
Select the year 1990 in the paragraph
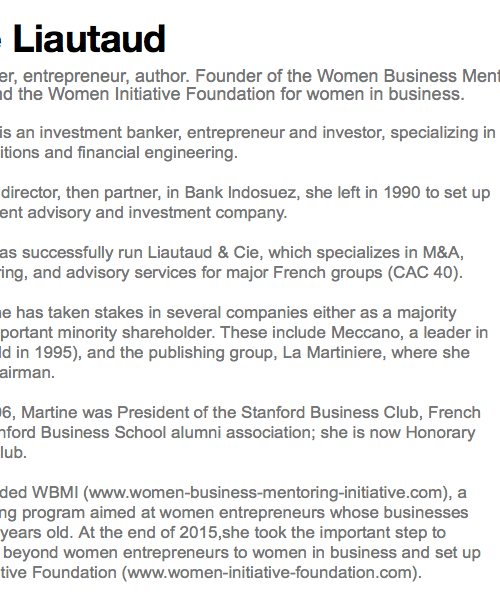tap(402, 193)
